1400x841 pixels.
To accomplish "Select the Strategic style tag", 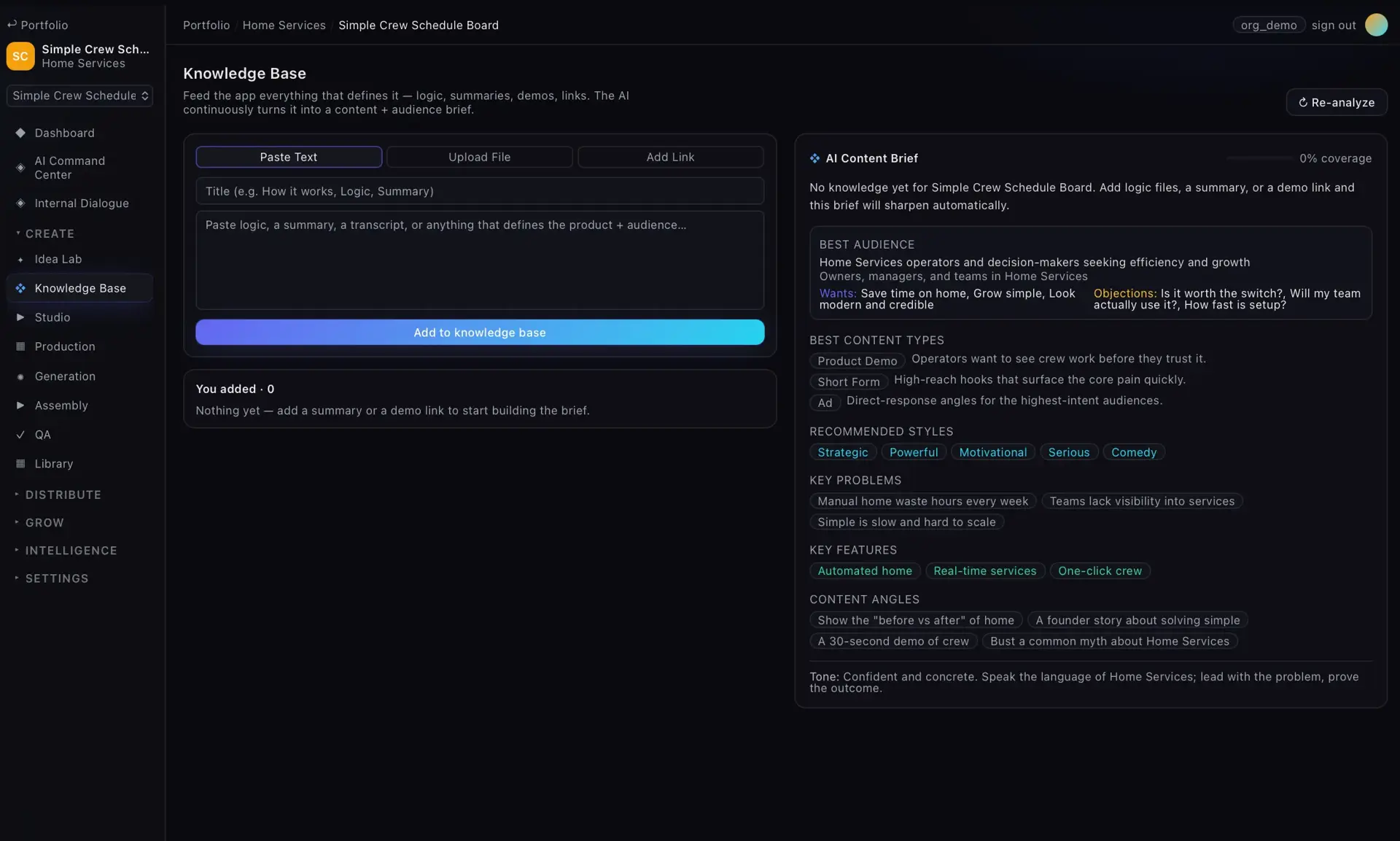I will [842, 452].
